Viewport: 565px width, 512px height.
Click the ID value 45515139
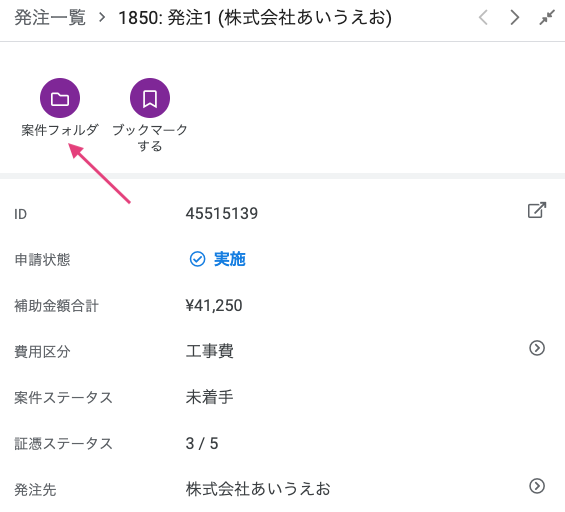click(x=222, y=213)
